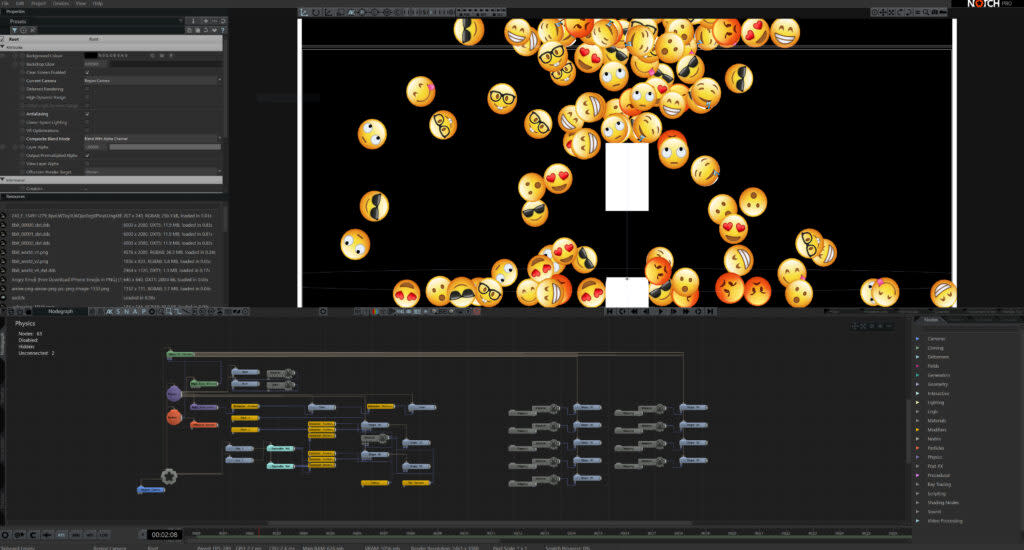This screenshot has height=550, width=1024.
Task: Click the Nodegraph panel label
Action: [x=61, y=312]
